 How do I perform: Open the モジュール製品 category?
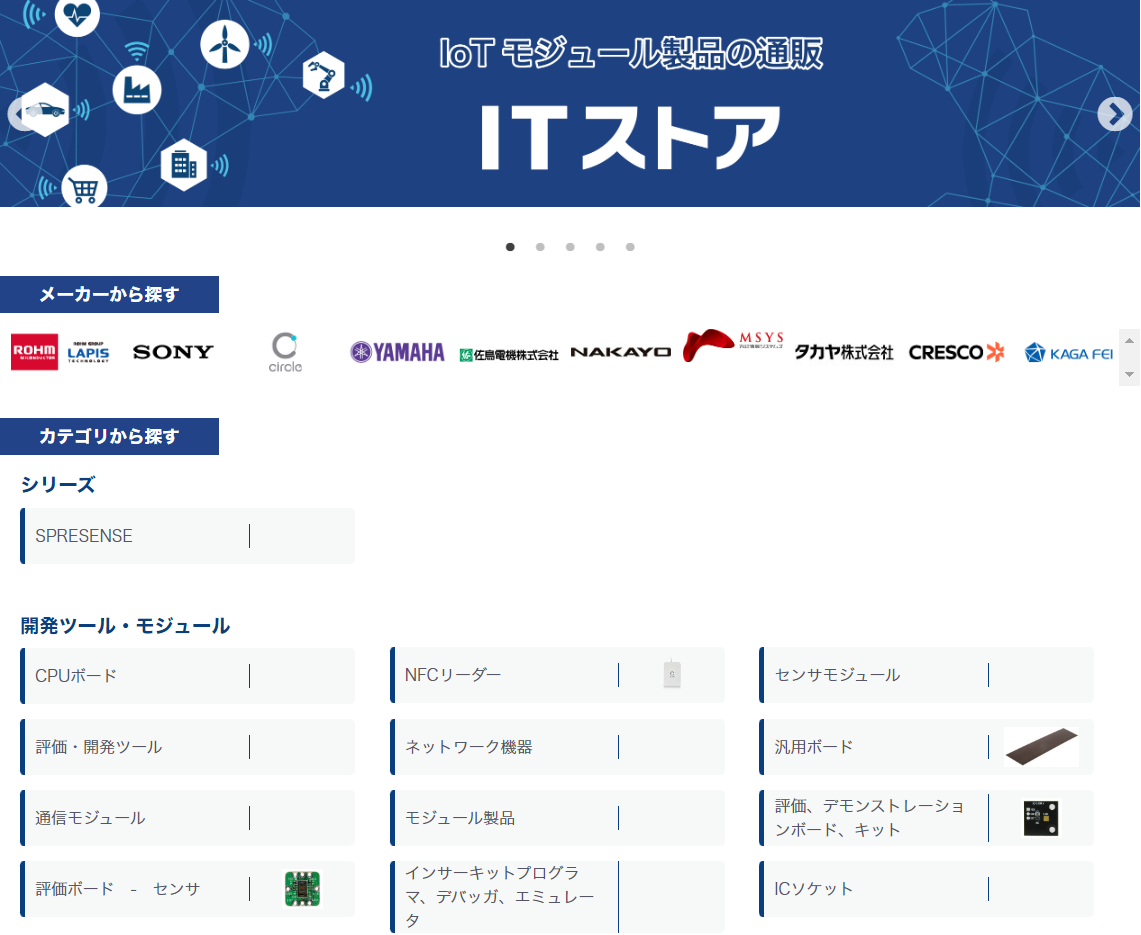pyautogui.click(x=557, y=818)
